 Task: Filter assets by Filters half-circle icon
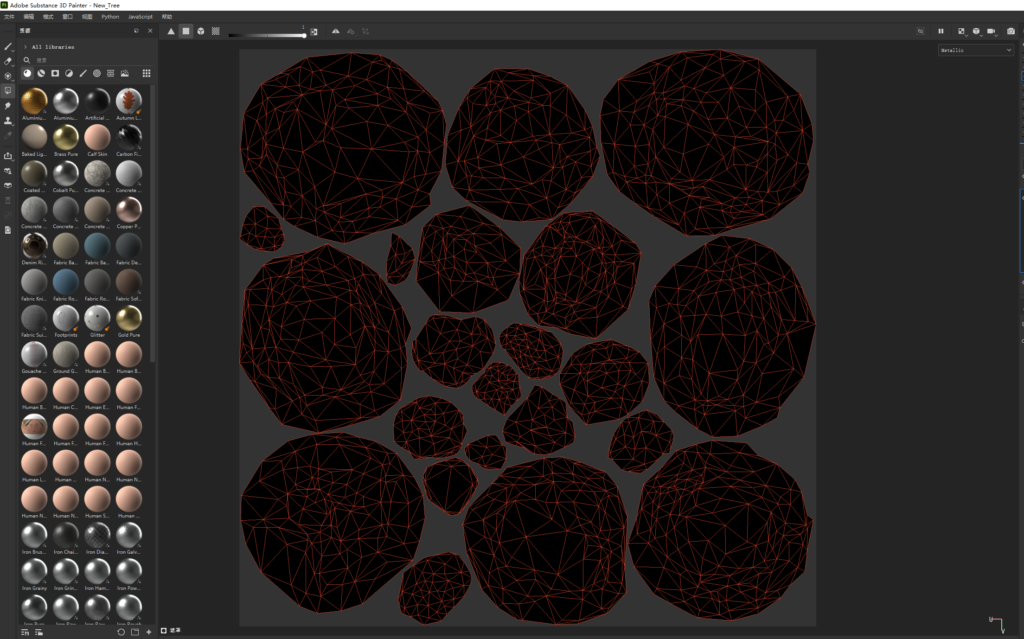tap(69, 73)
